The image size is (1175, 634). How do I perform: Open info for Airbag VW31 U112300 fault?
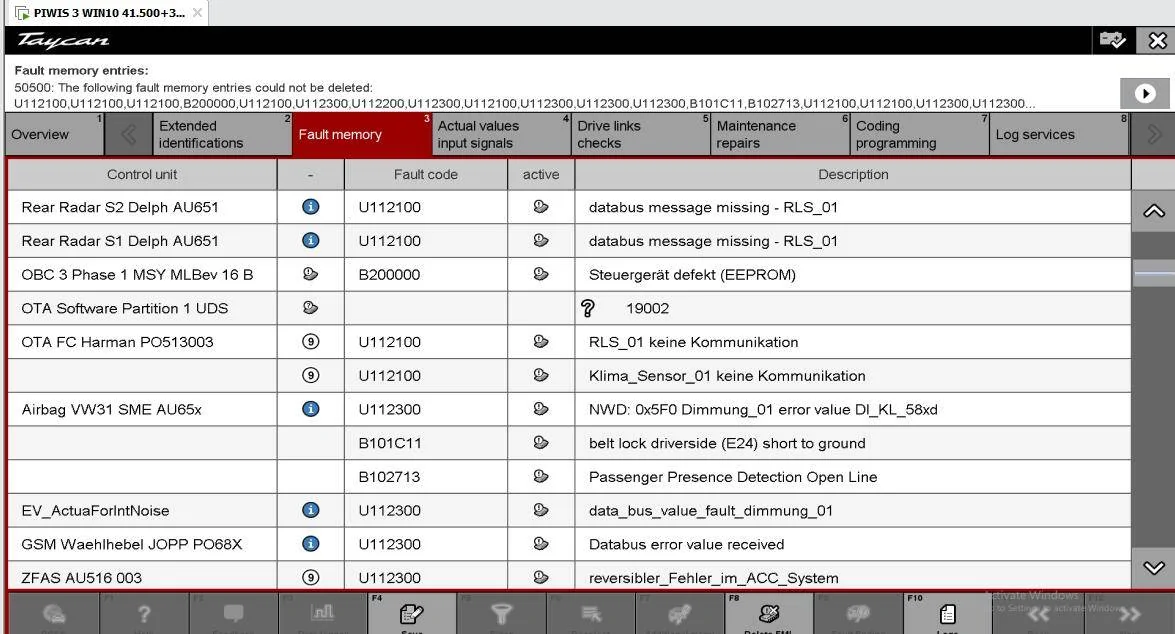point(310,409)
